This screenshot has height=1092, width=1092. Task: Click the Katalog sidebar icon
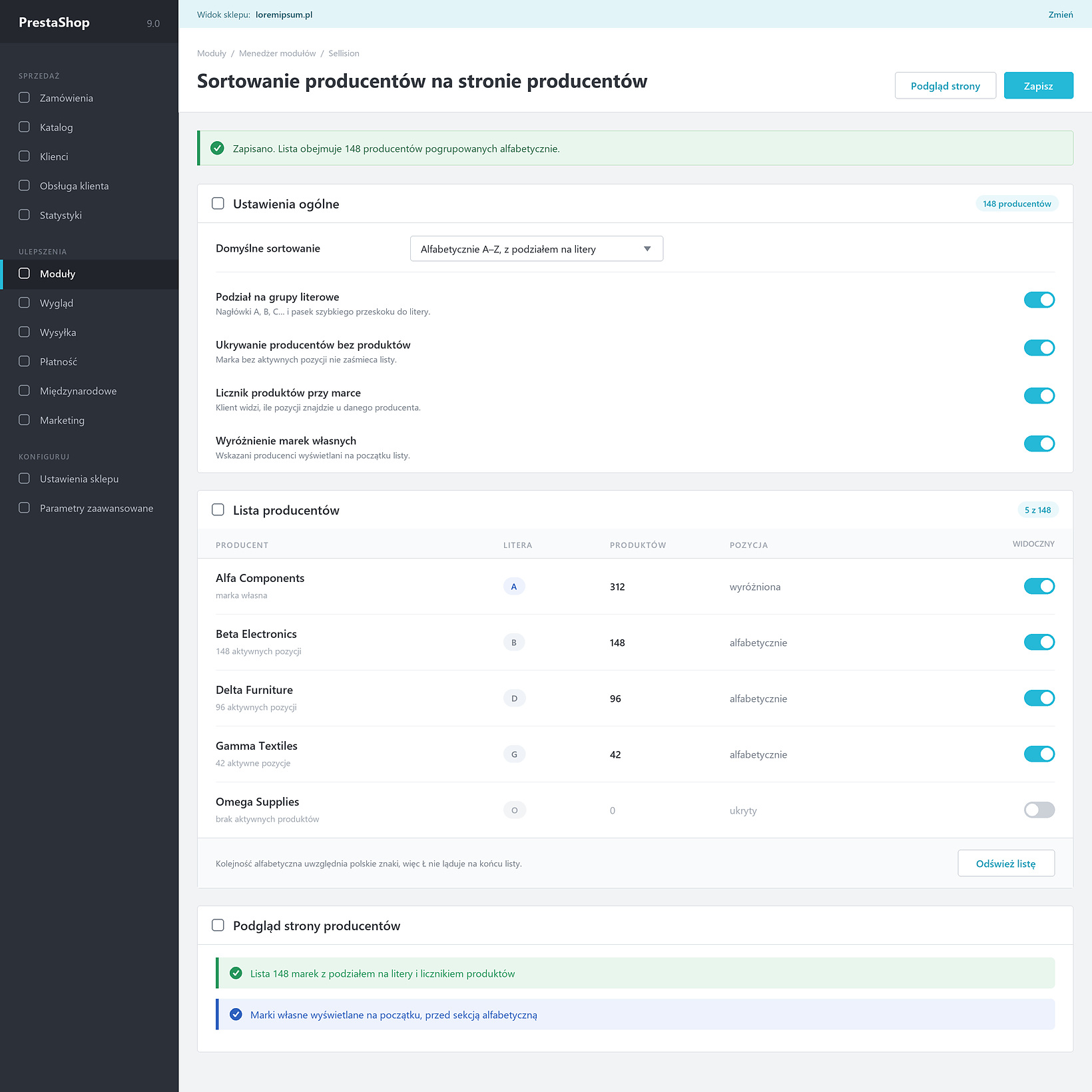(x=25, y=127)
